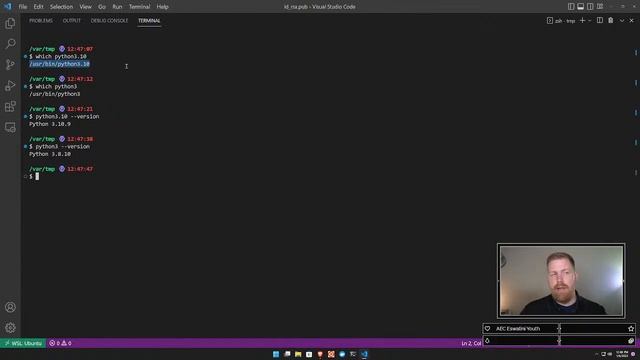
Task: Click the '/usr/bin/python3' output line
Action: 55,94
